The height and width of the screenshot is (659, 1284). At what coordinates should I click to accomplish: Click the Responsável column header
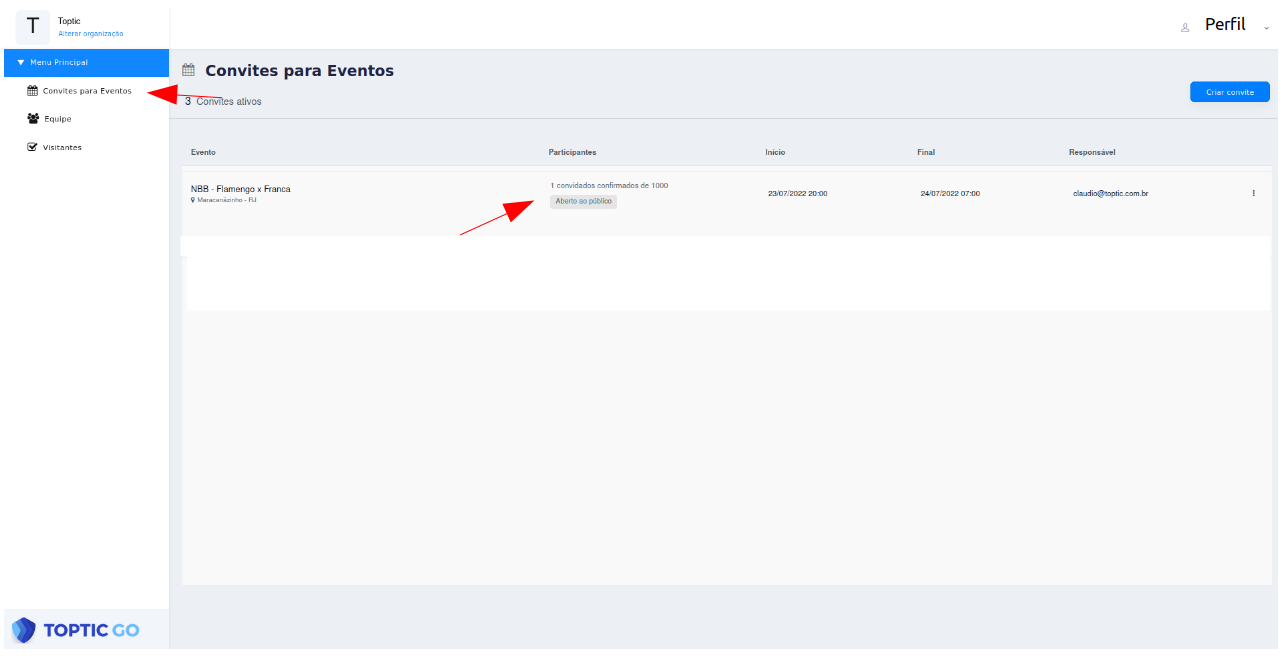(1091, 152)
